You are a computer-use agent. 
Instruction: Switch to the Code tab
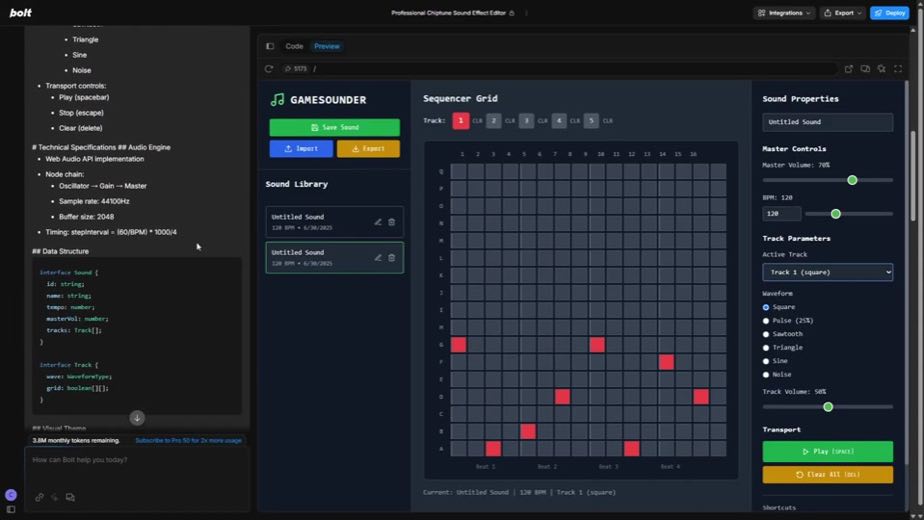coord(294,46)
